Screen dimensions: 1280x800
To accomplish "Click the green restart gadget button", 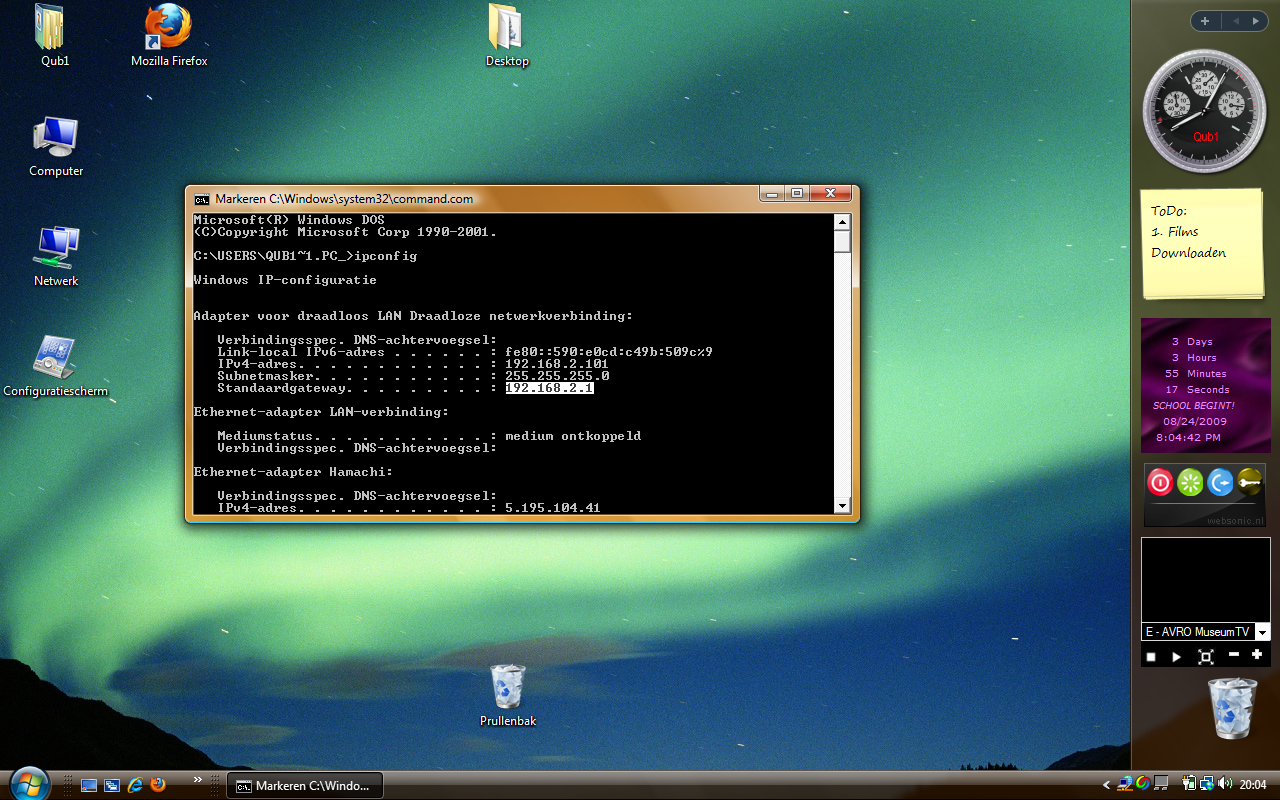I will [x=1190, y=483].
